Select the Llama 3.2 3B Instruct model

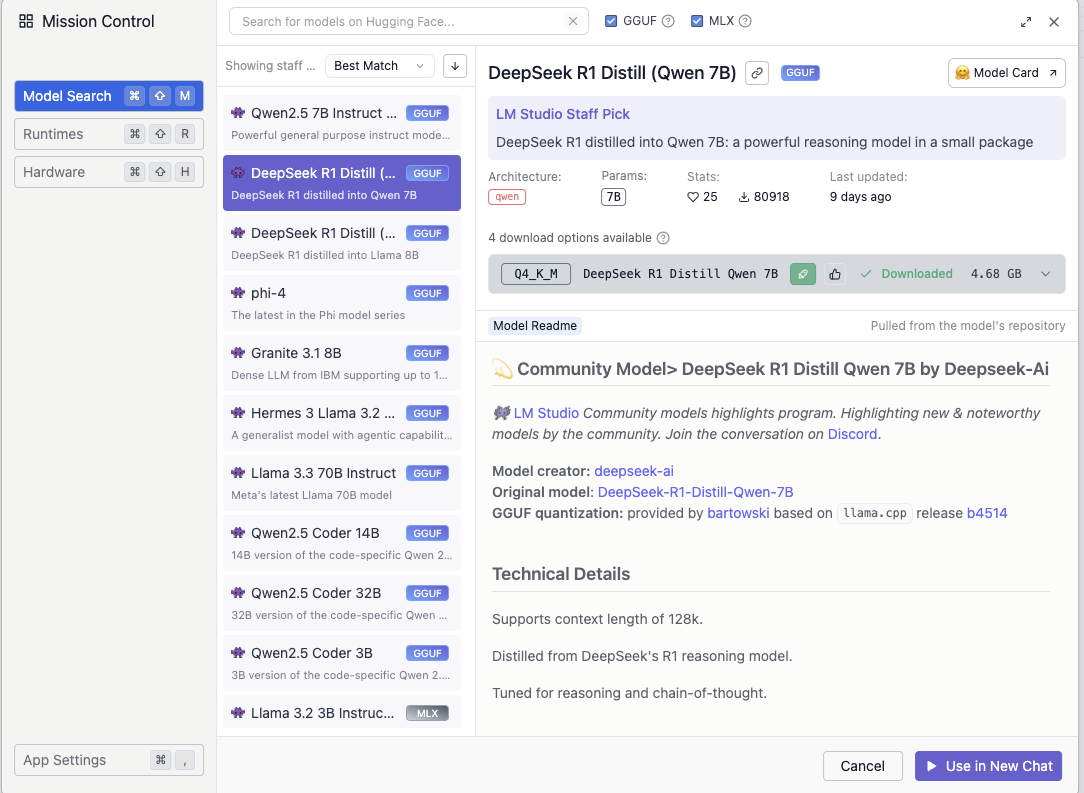[x=342, y=713]
